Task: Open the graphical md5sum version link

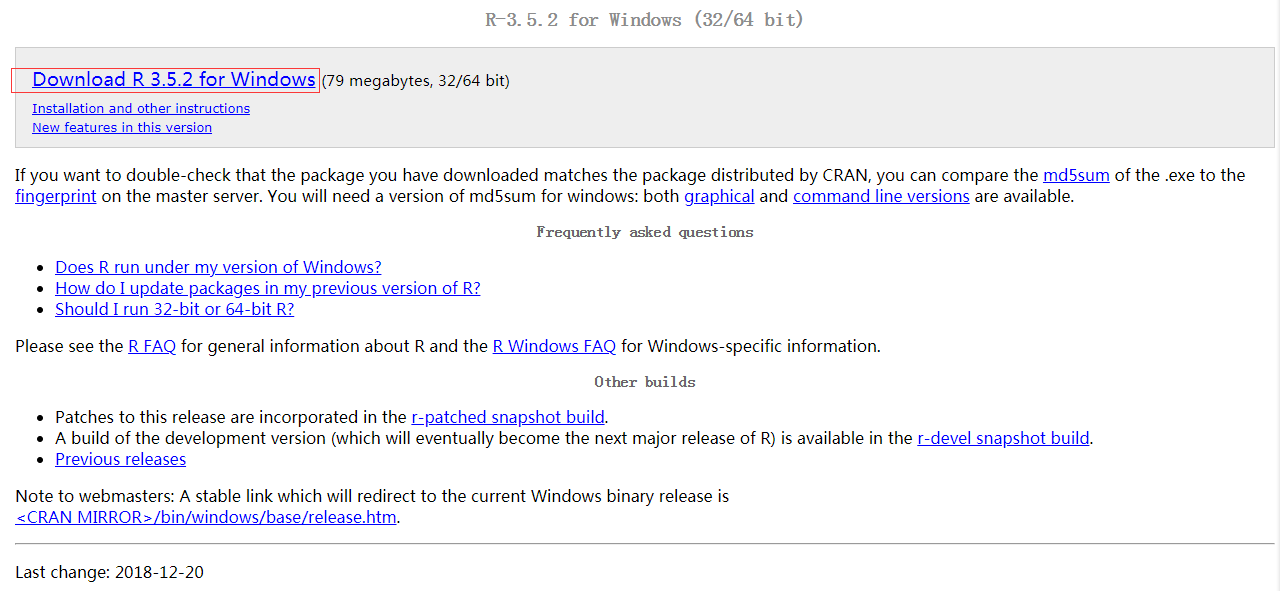Action: pyautogui.click(x=719, y=196)
